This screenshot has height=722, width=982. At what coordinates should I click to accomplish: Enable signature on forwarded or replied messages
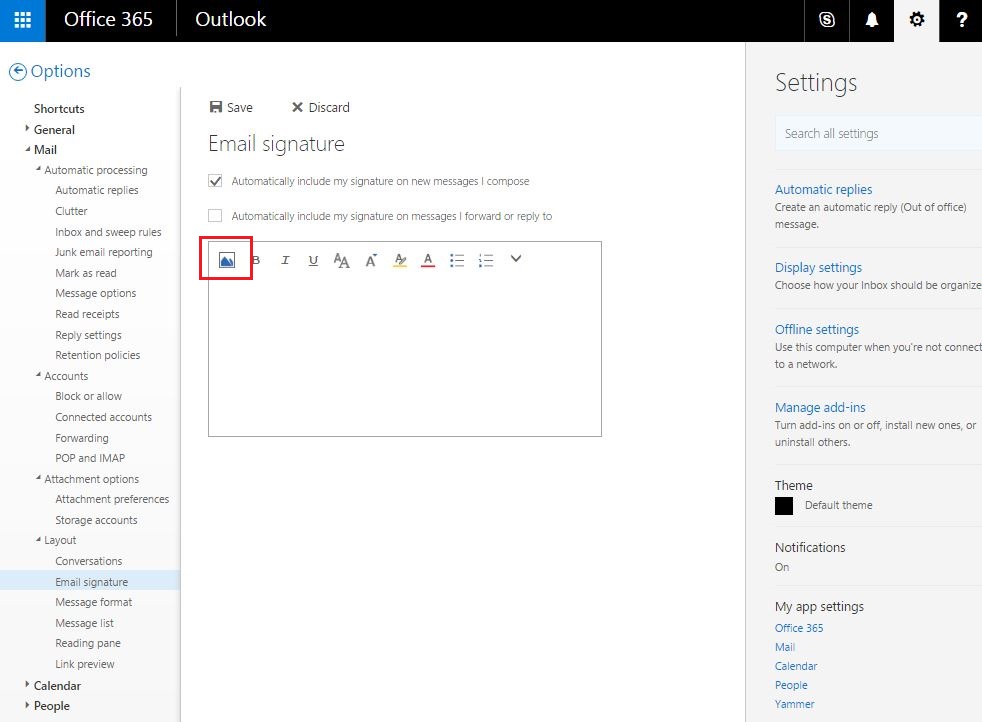215,216
